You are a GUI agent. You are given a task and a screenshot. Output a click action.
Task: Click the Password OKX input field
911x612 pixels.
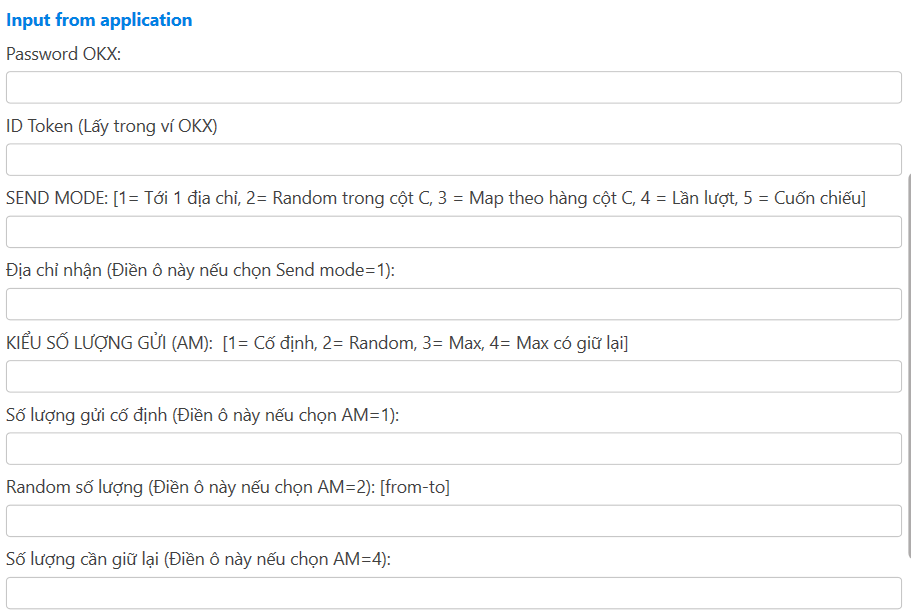tap(454, 88)
